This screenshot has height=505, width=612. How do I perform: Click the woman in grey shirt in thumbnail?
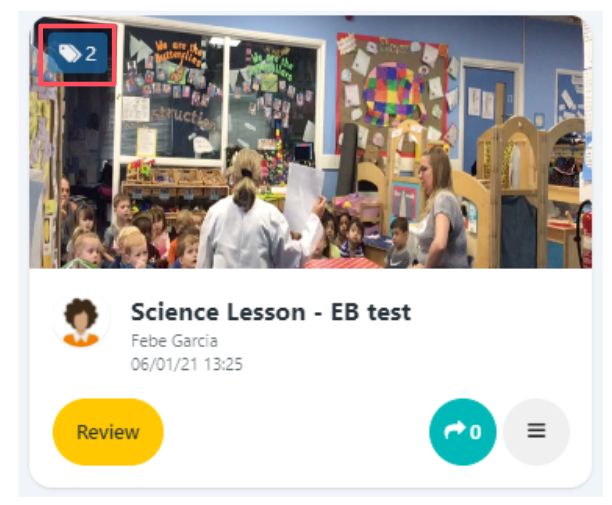click(443, 209)
